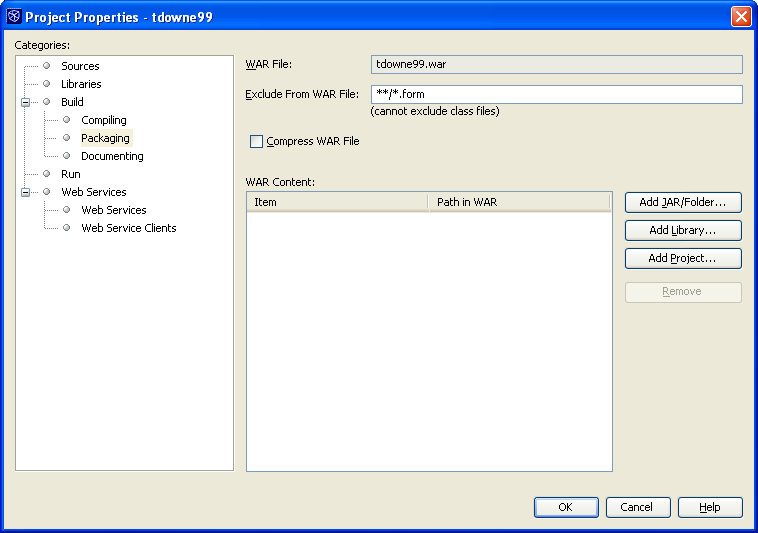The height and width of the screenshot is (533, 758).
Task: Select the Sources category
Action: [80, 66]
